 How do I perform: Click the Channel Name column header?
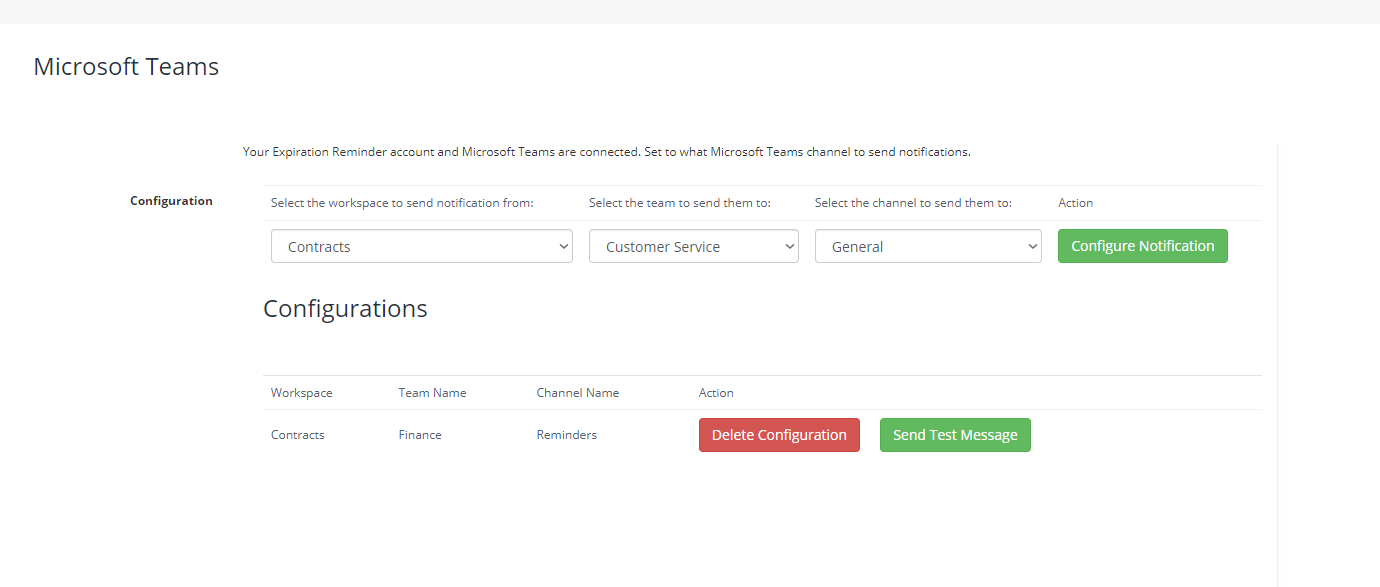578,393
